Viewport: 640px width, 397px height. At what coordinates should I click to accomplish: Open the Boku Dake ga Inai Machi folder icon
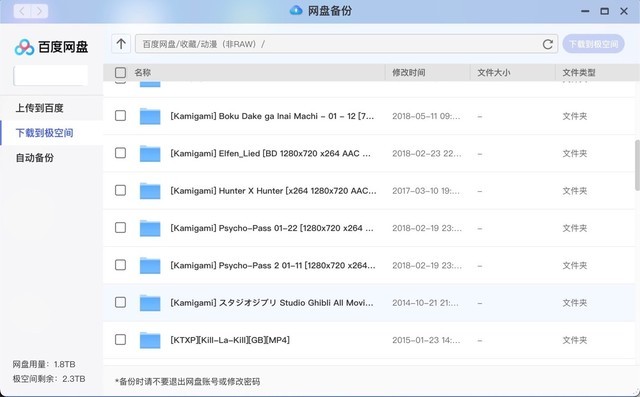[x=150, y=116]
